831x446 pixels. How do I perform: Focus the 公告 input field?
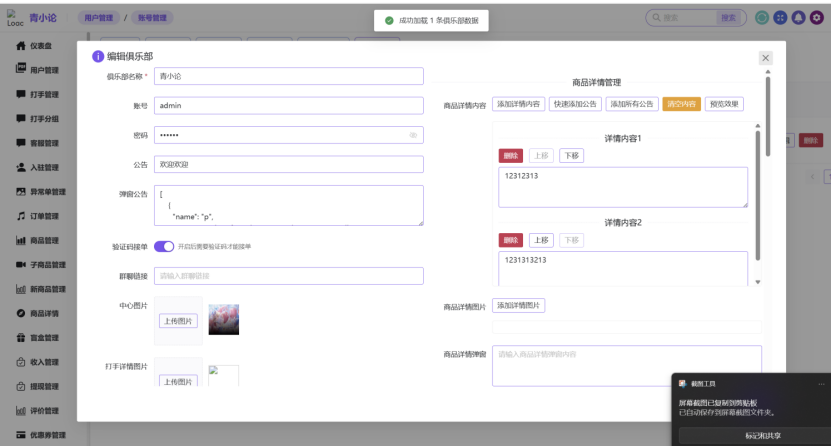pyautogui.click(x=289, y=164)
